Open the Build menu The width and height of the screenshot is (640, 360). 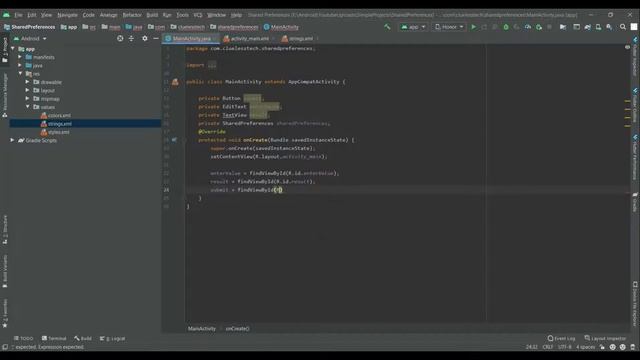click(x=152, y=15)
